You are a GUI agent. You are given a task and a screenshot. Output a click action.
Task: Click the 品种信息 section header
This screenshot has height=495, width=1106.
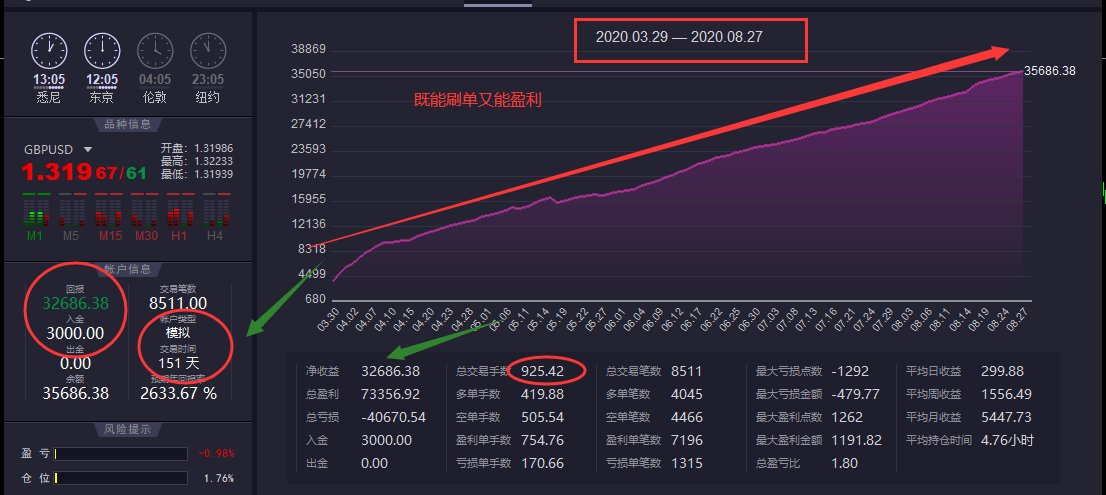coord(127,125)
